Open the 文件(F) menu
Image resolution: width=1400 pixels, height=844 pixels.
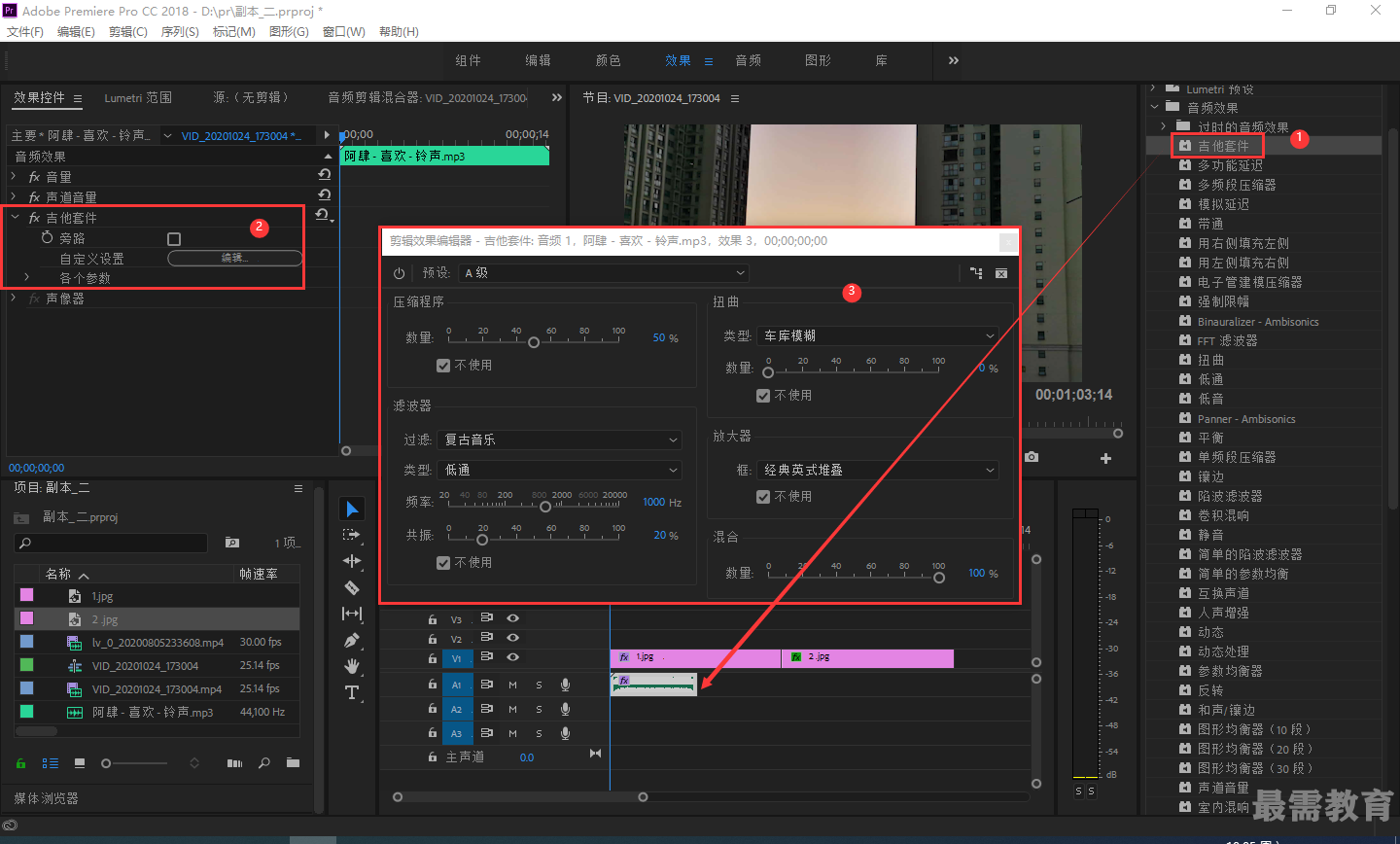[x=24, y=31]
